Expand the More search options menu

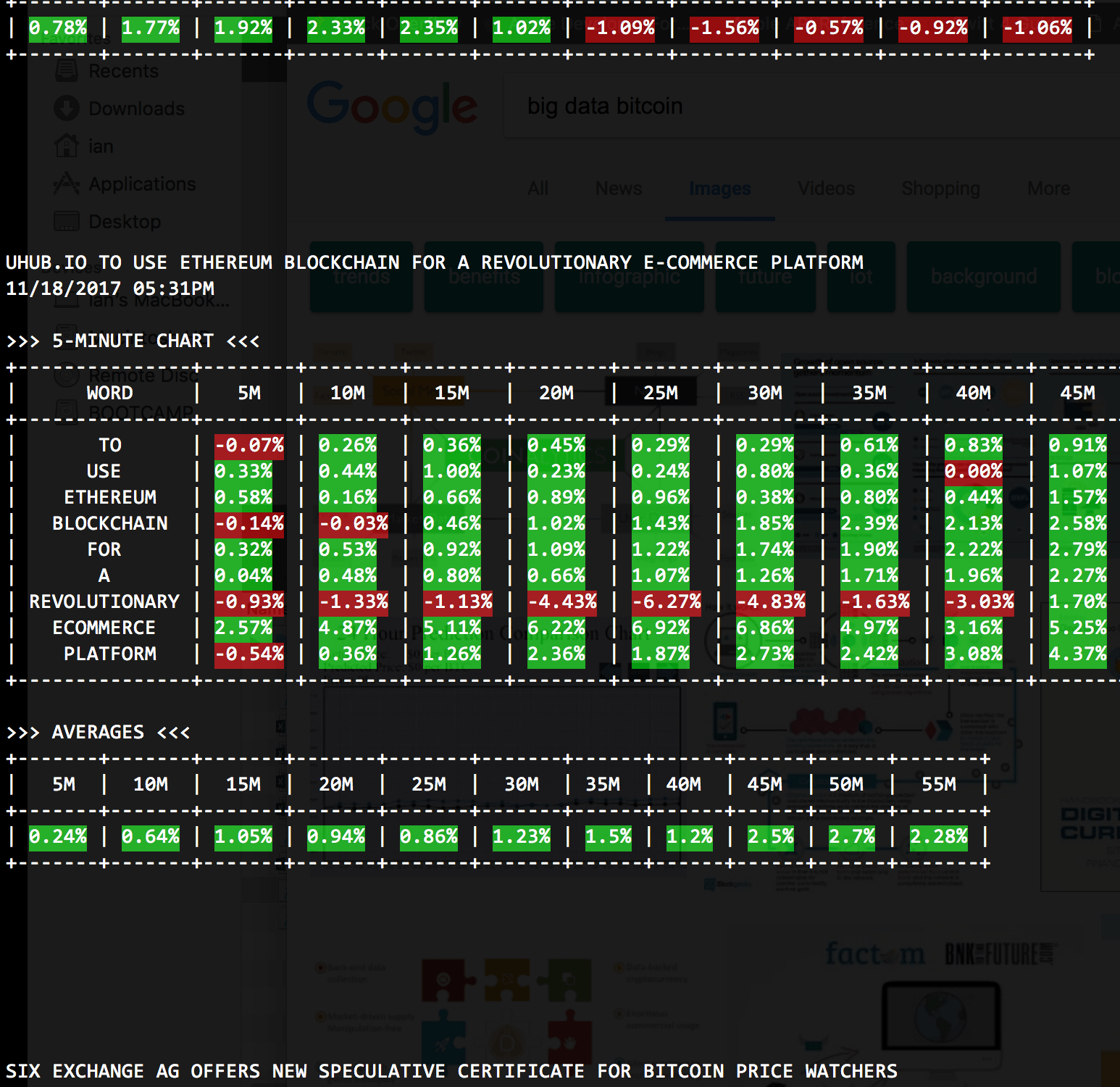click(1048, 188)
